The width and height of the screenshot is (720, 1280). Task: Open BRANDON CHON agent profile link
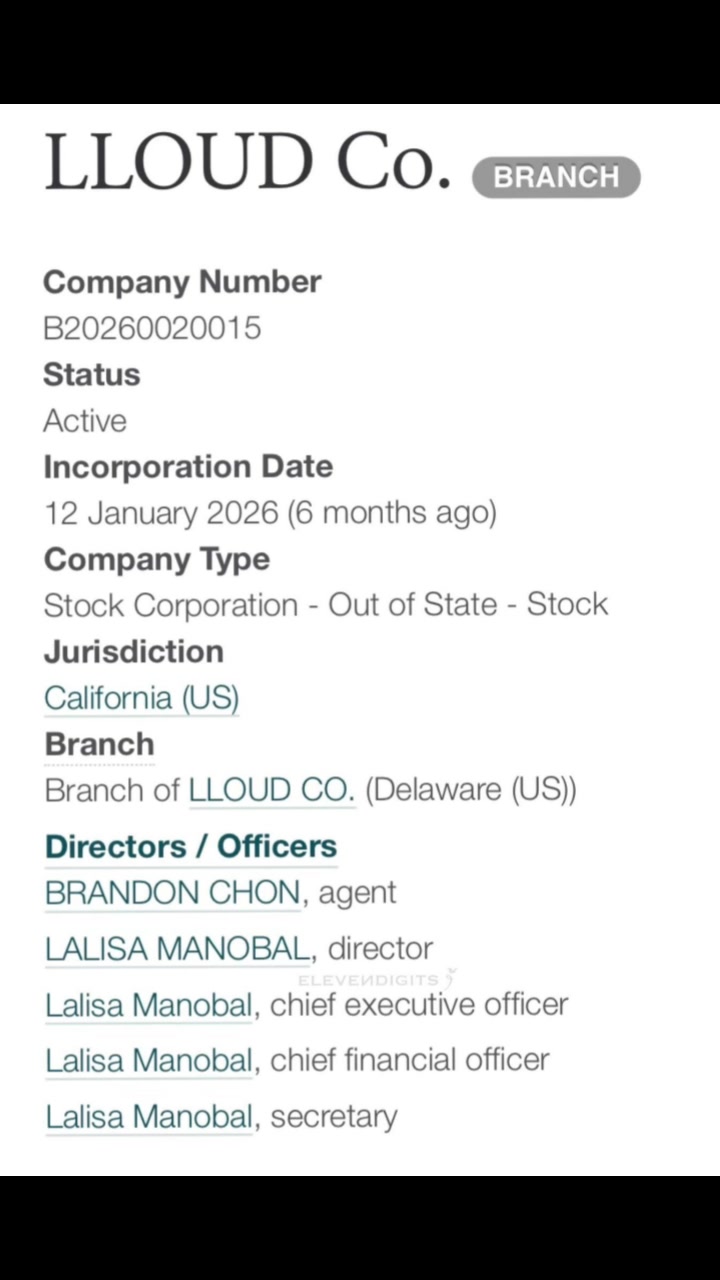173,892
